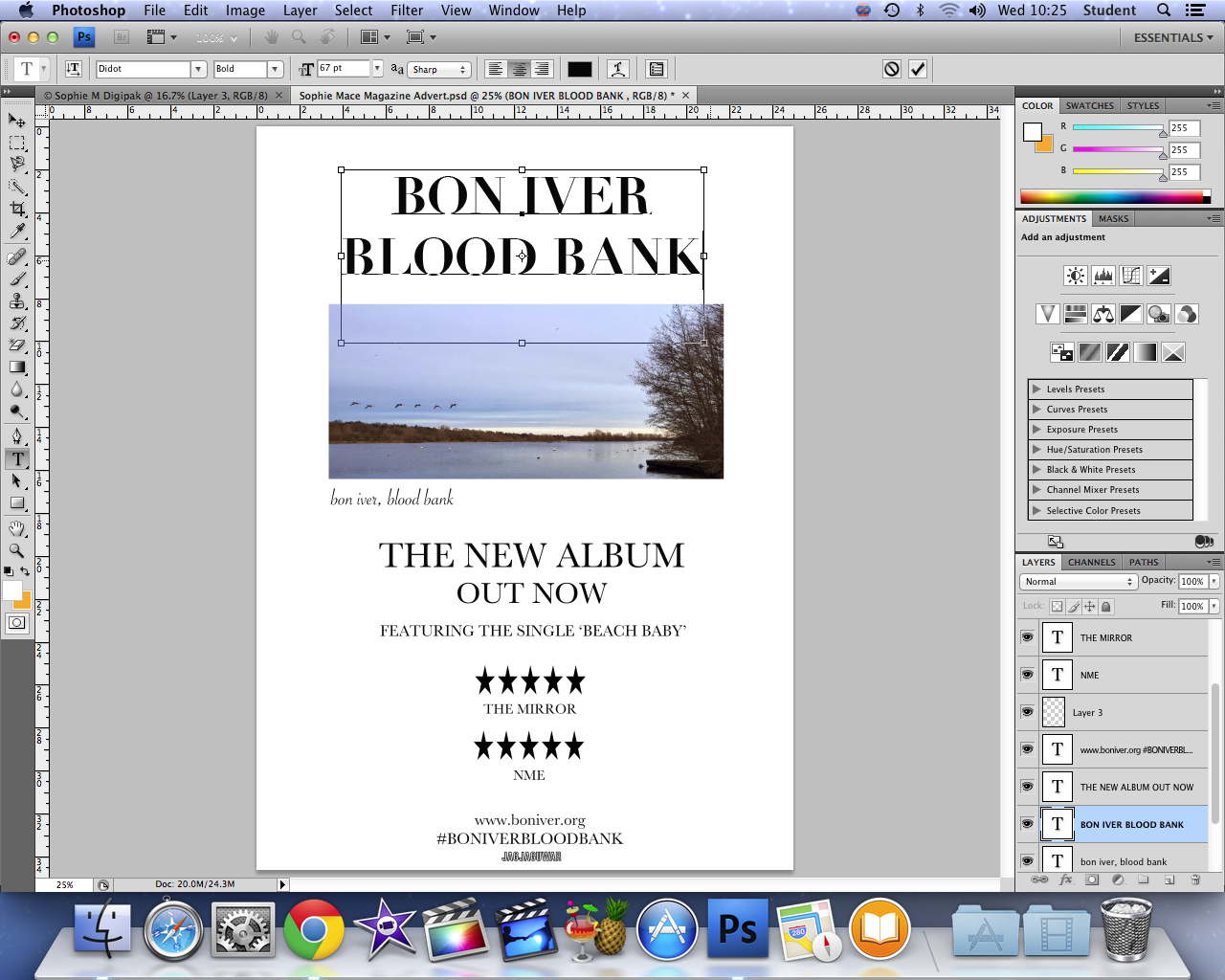1225x980 pixels.
Task: Hide THE NEW ALBUM OUT NOW layer
Action: (x=1028, y=787)
